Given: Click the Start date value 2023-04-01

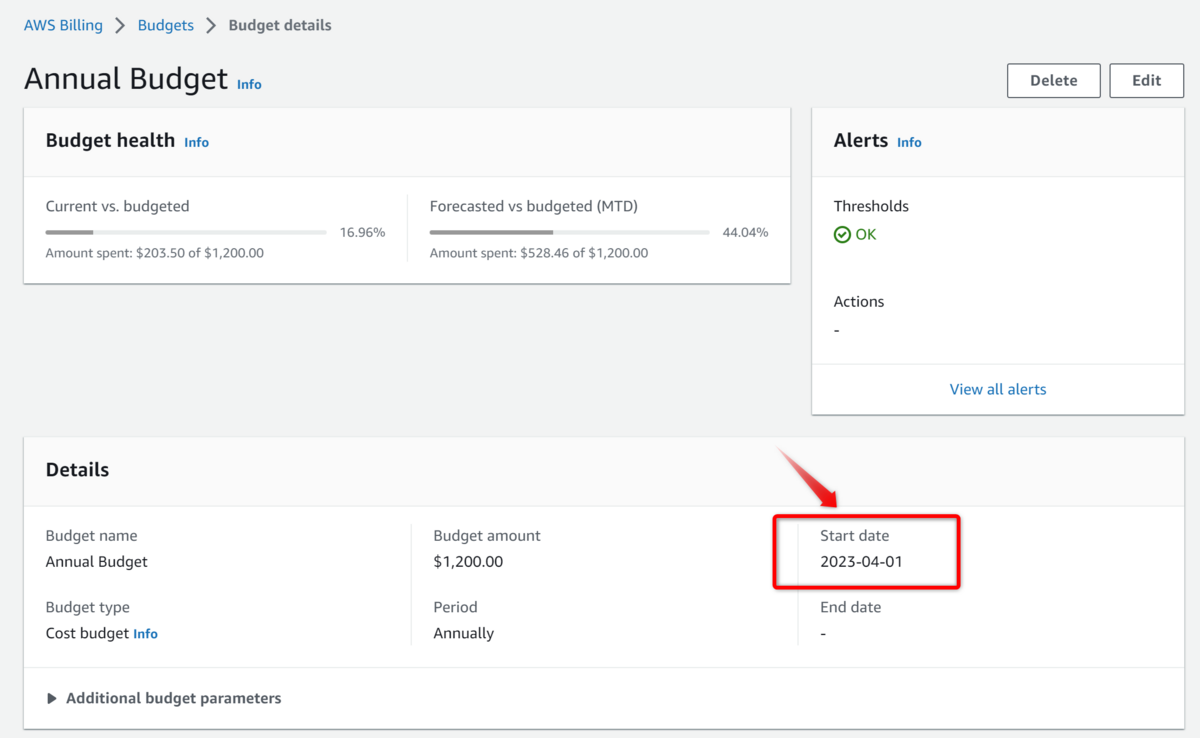Looking at the screenshot, I should pyautogui.click(x=861, y=561).
